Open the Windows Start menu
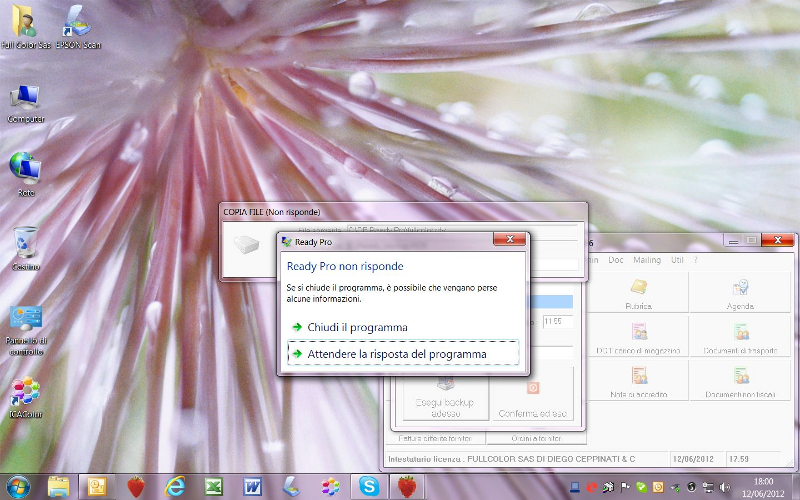Image resolution: width=800 pixels, height=500 pixels. [18, 486]
